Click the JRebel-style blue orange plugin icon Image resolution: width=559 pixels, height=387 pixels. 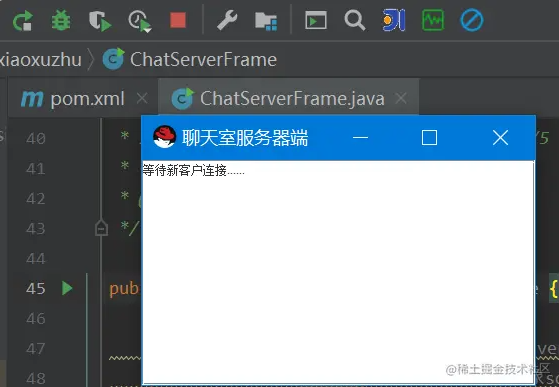point(394,20)
